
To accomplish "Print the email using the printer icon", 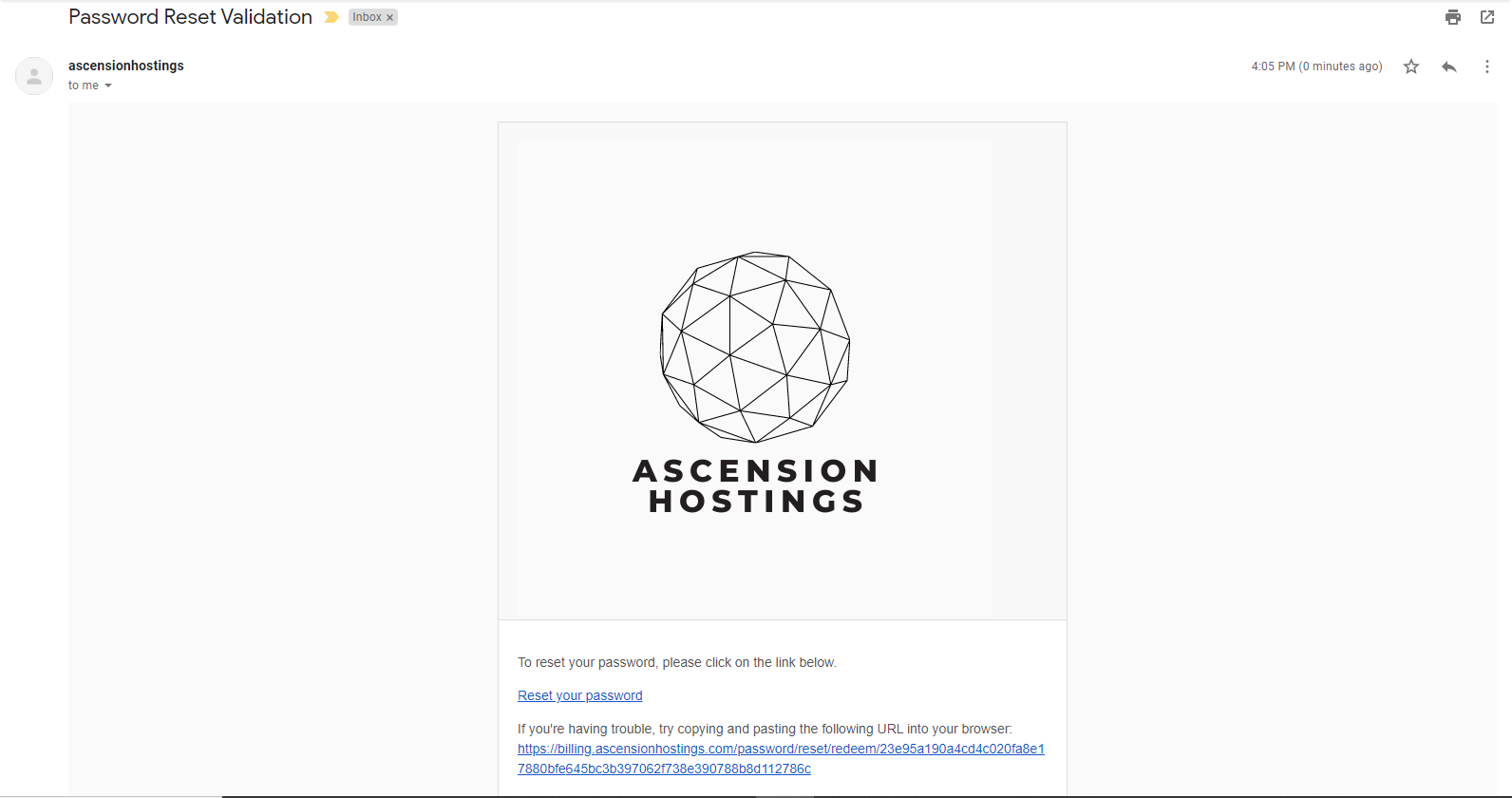I will [1452, 17].
